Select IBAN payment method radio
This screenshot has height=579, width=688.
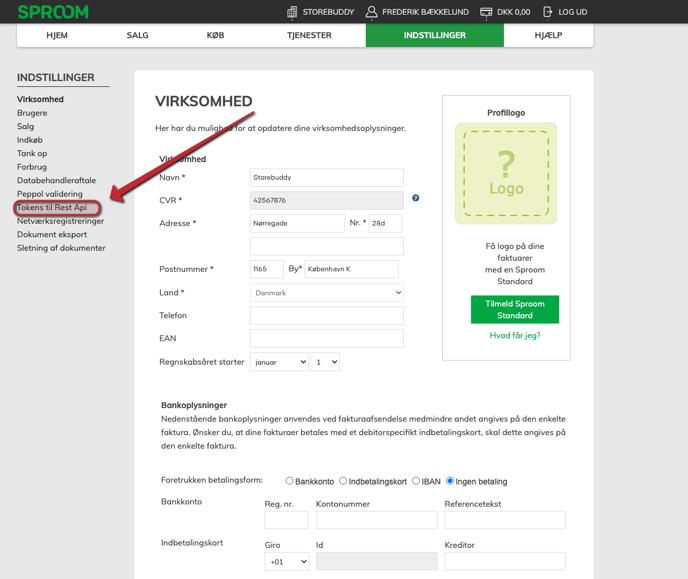pos(416,481)
